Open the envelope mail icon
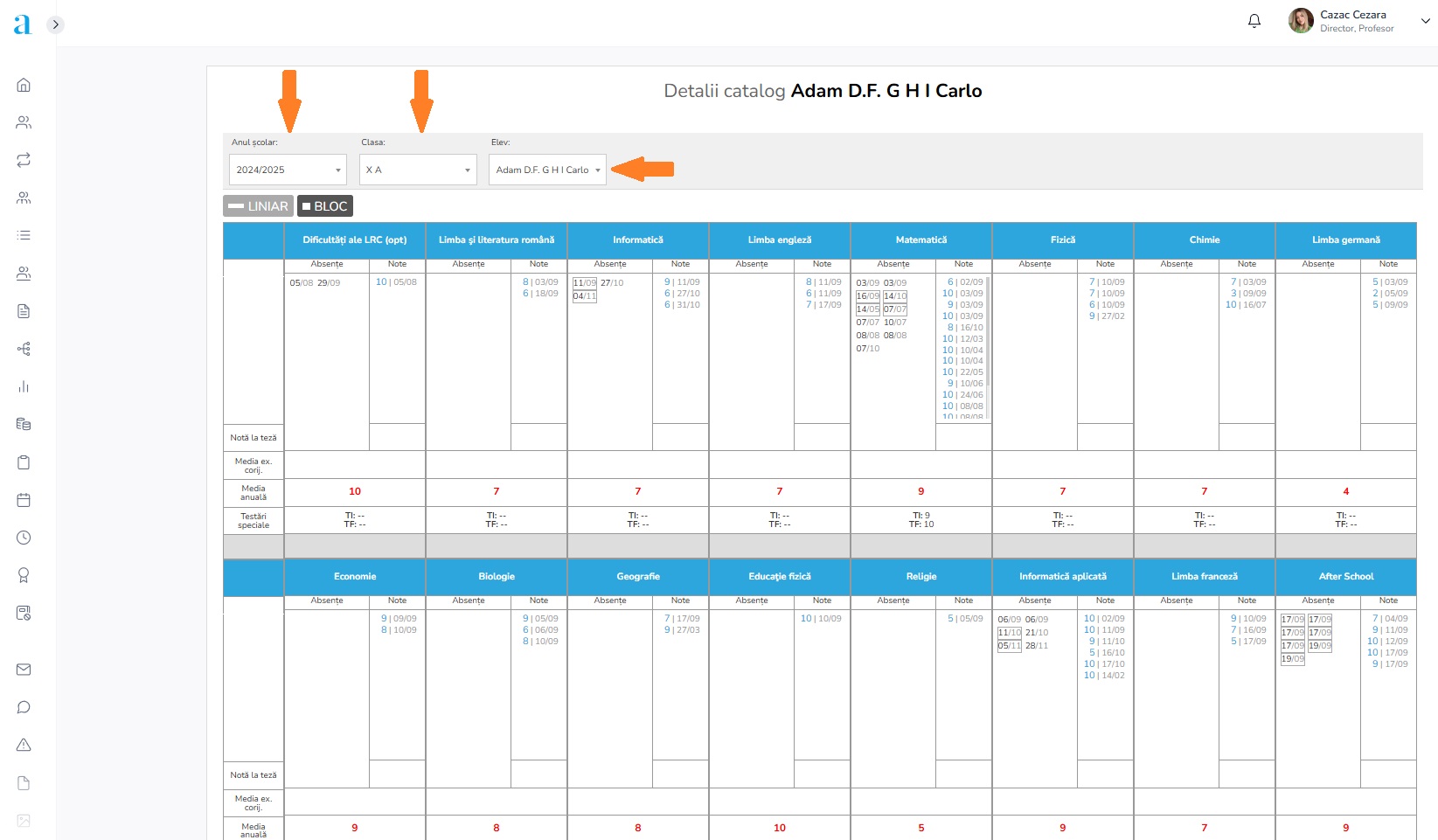Image resolution: width=1438 pixels, height=840 pixels. click(x=24, y=670)
